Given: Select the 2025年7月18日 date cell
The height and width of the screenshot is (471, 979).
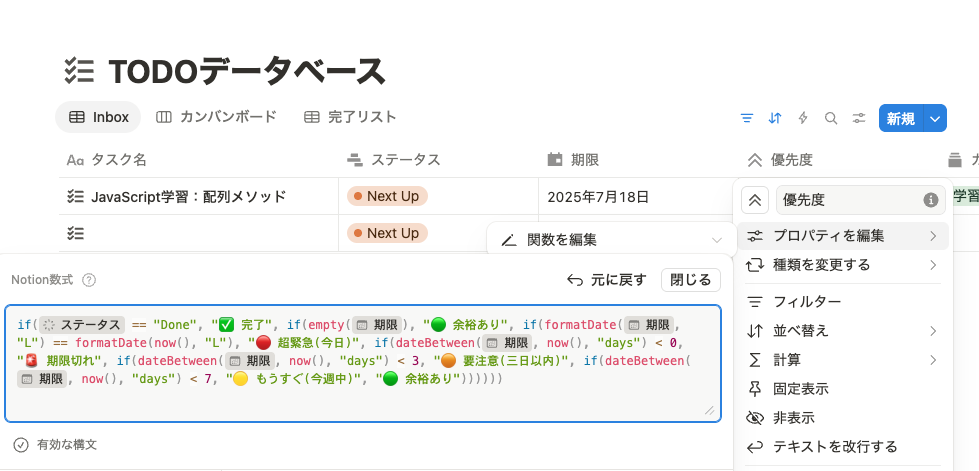Looking at the screenshot, I should [598, 197].
